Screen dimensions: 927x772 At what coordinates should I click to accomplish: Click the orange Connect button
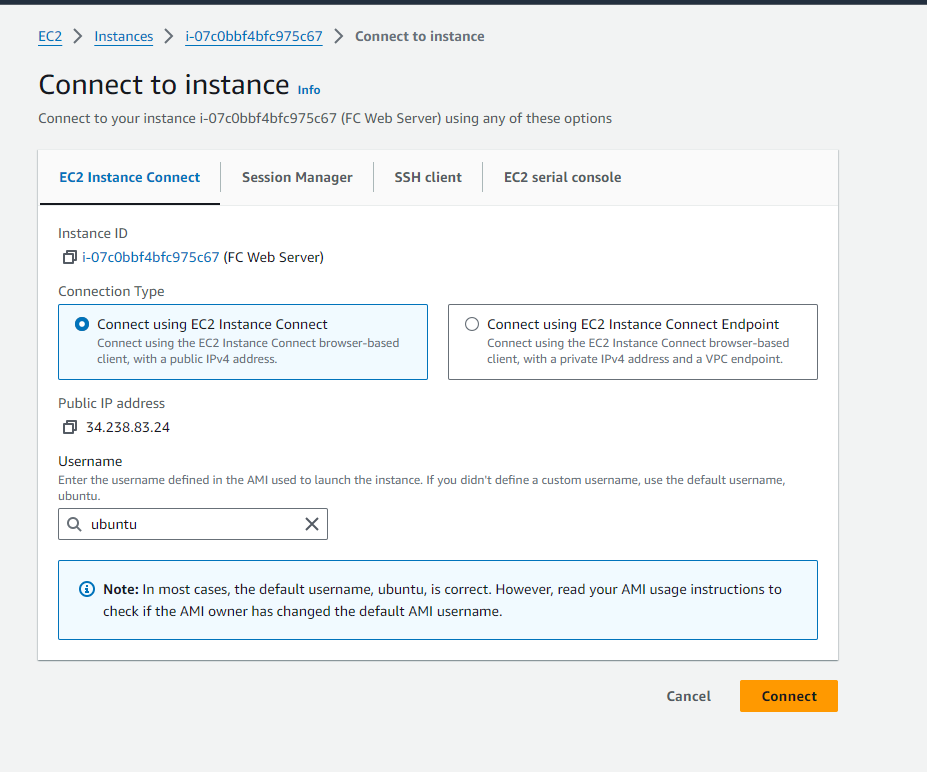(x=789, y=696)
